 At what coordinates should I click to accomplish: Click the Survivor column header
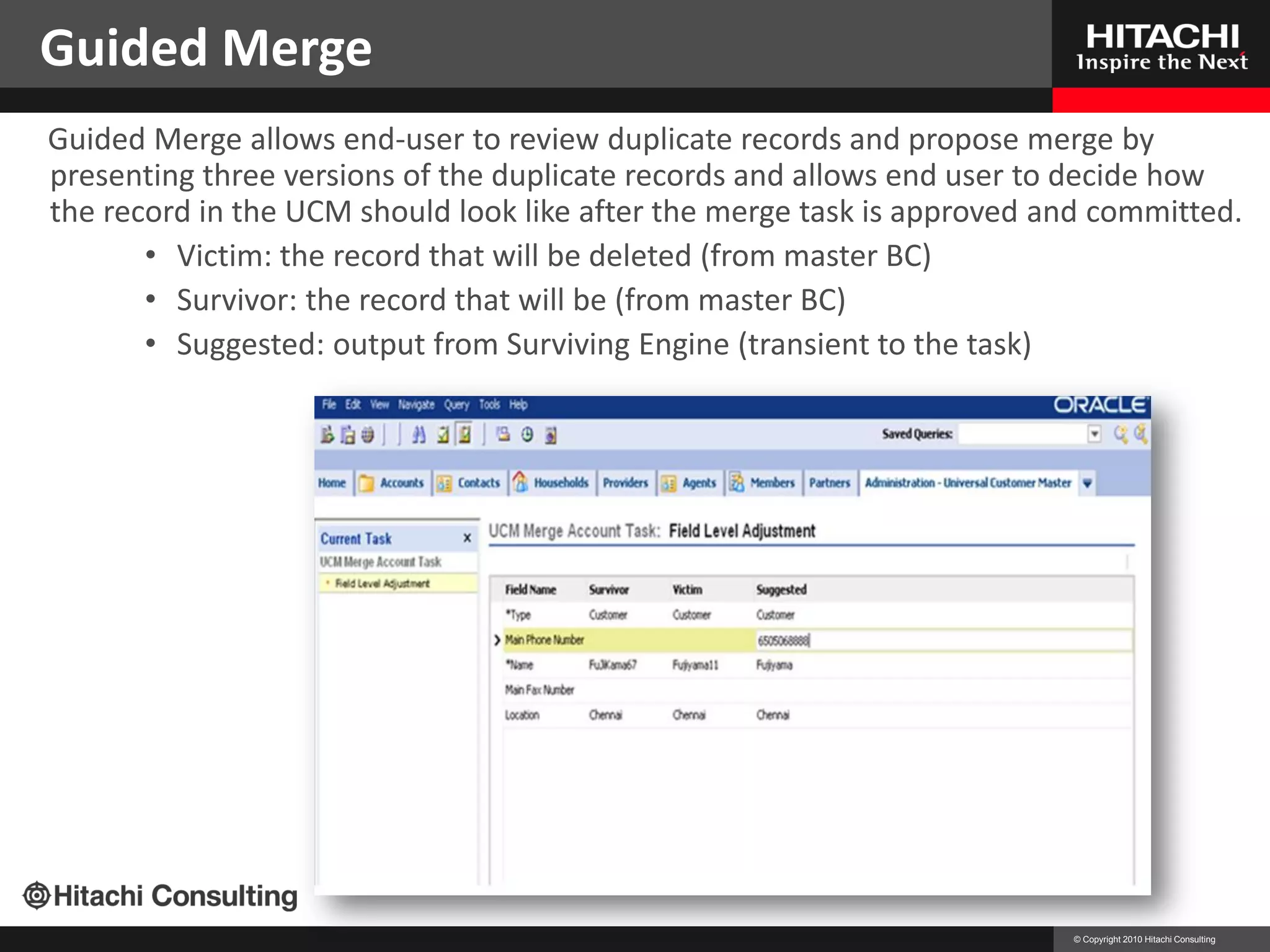(608, 590)
